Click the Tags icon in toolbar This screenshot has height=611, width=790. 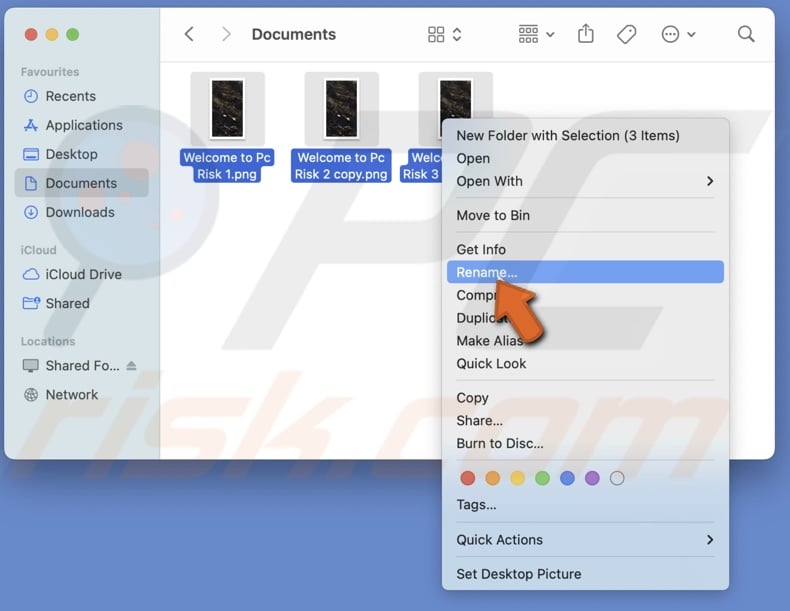click(x=627, y=34)
